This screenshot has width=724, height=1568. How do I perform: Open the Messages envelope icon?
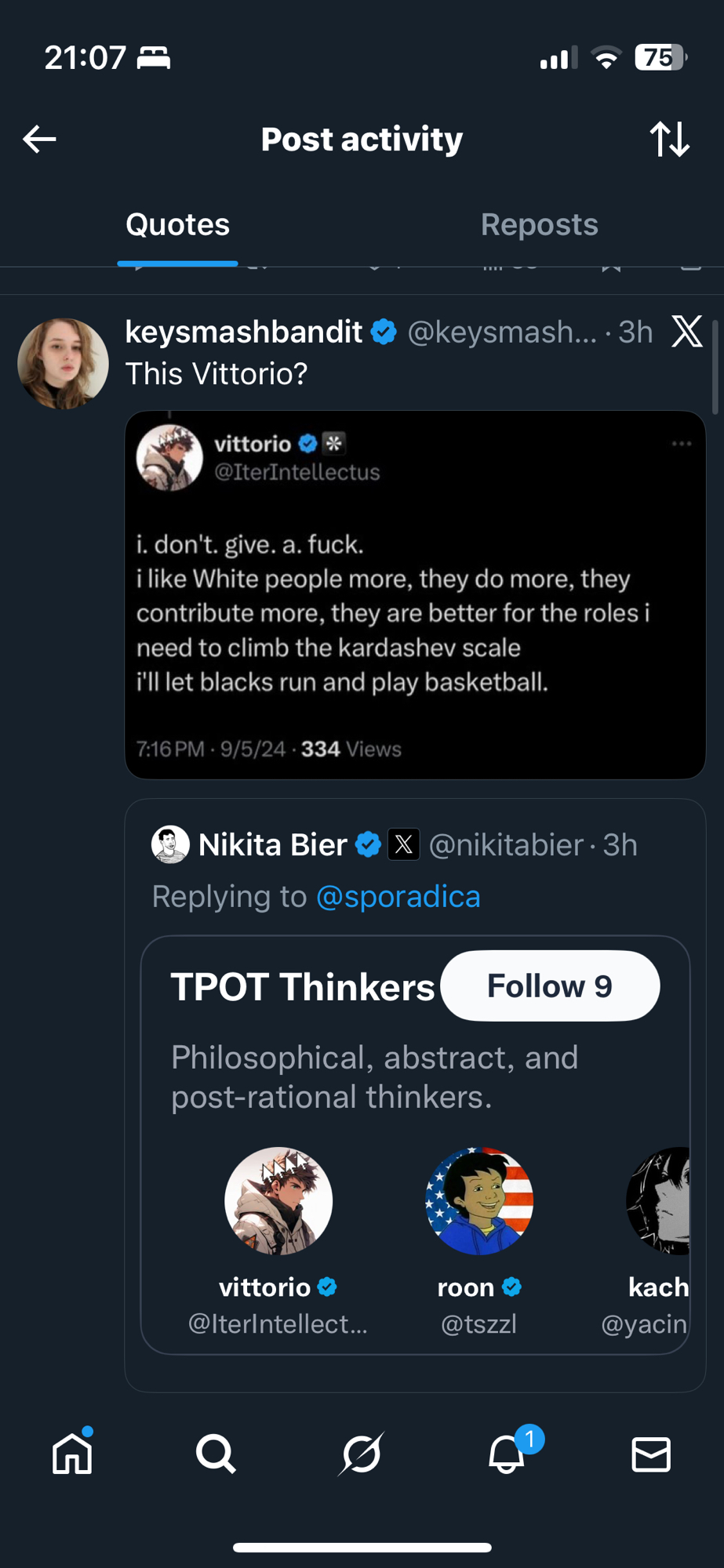point(651,1454)
